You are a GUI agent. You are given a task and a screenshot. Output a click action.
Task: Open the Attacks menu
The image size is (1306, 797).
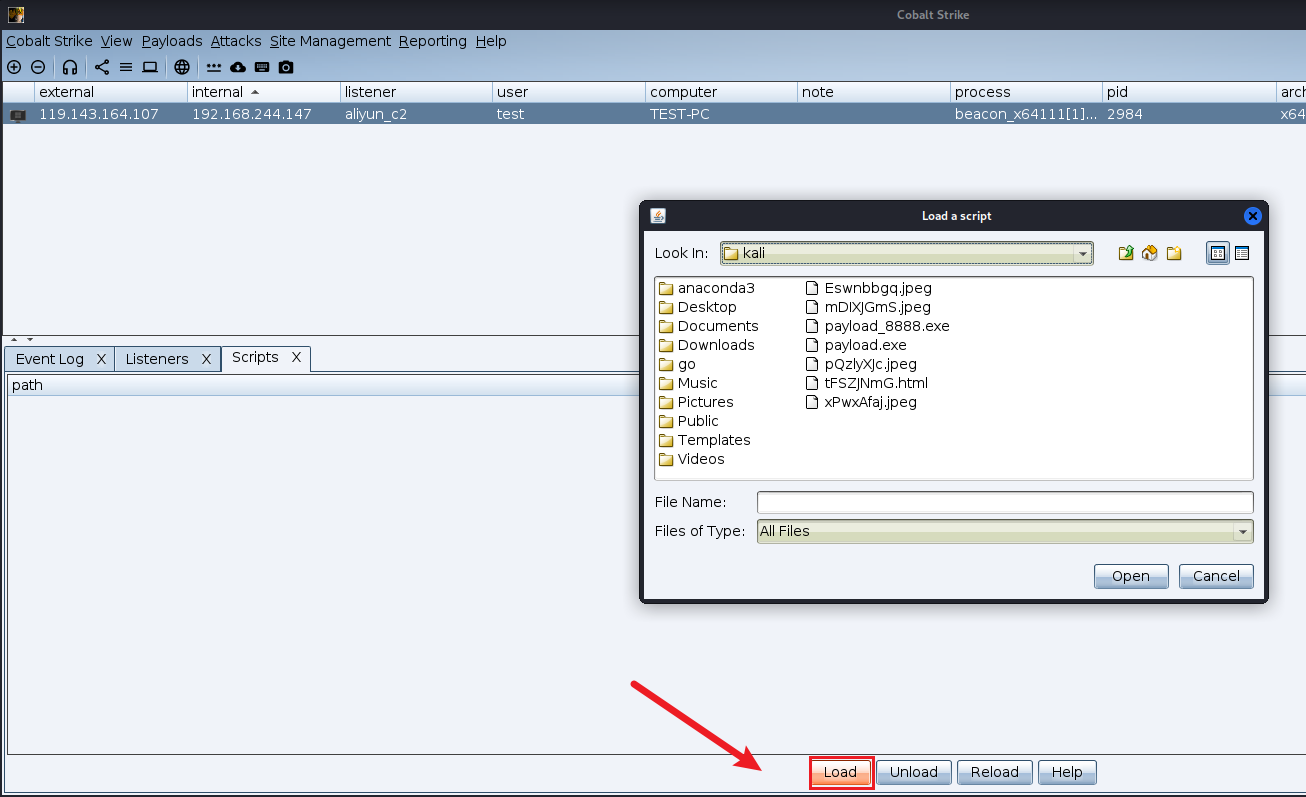(x=236, y=41)
